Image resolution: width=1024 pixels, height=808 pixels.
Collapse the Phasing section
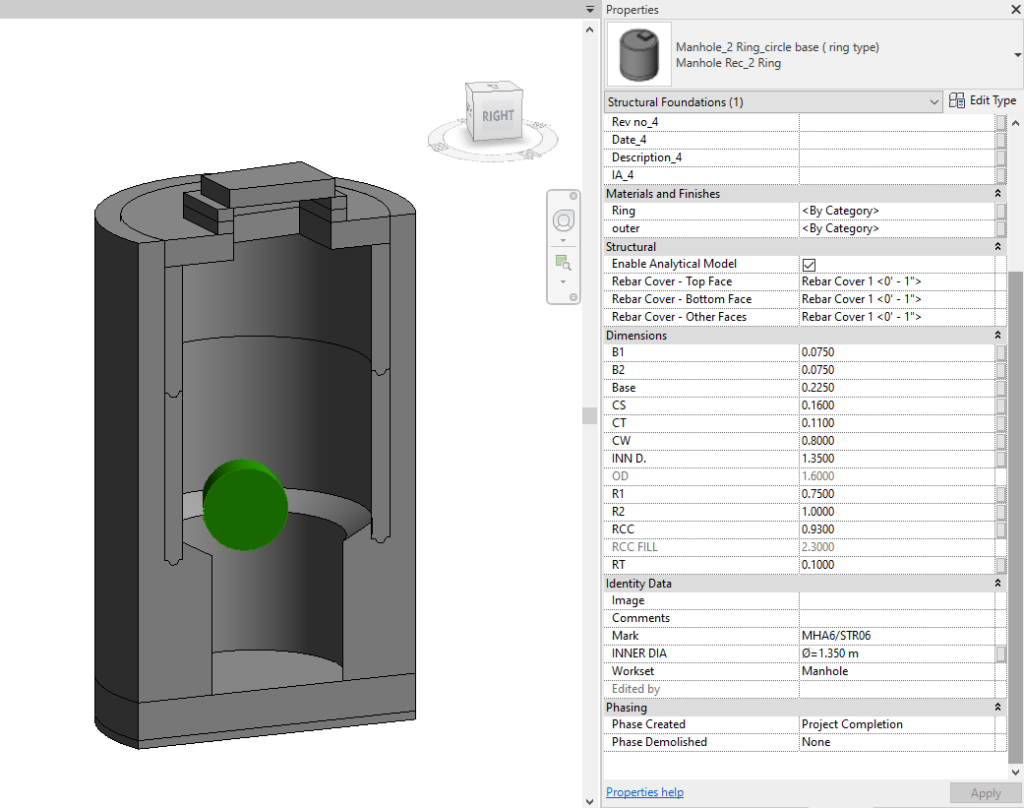click(x=997, y=707)
